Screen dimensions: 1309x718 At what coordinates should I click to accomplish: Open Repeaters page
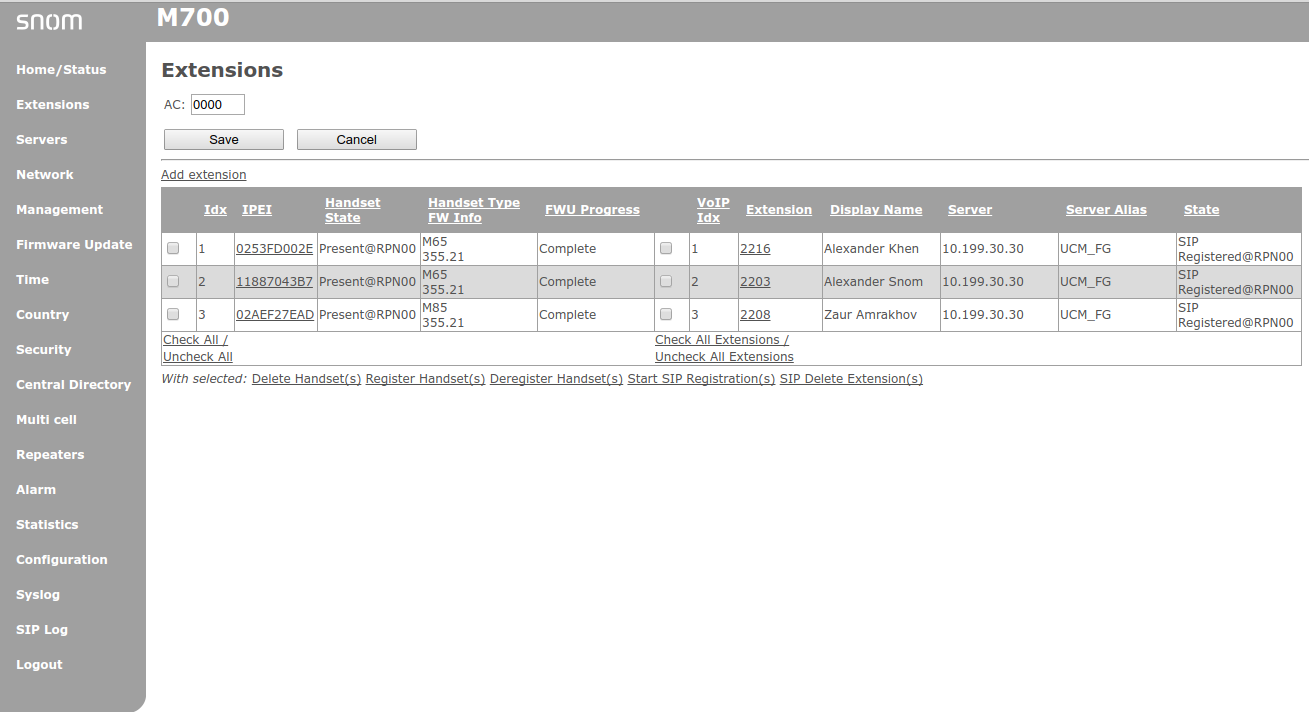[50, 455]
